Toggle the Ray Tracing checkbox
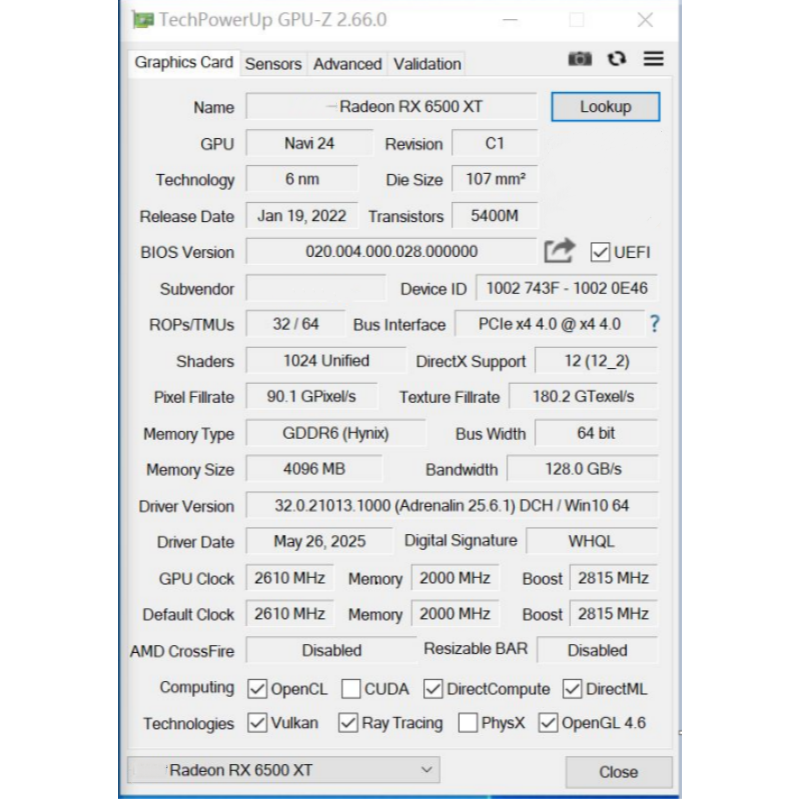This screenshot has height=800, width=800. tap(348, 723)
